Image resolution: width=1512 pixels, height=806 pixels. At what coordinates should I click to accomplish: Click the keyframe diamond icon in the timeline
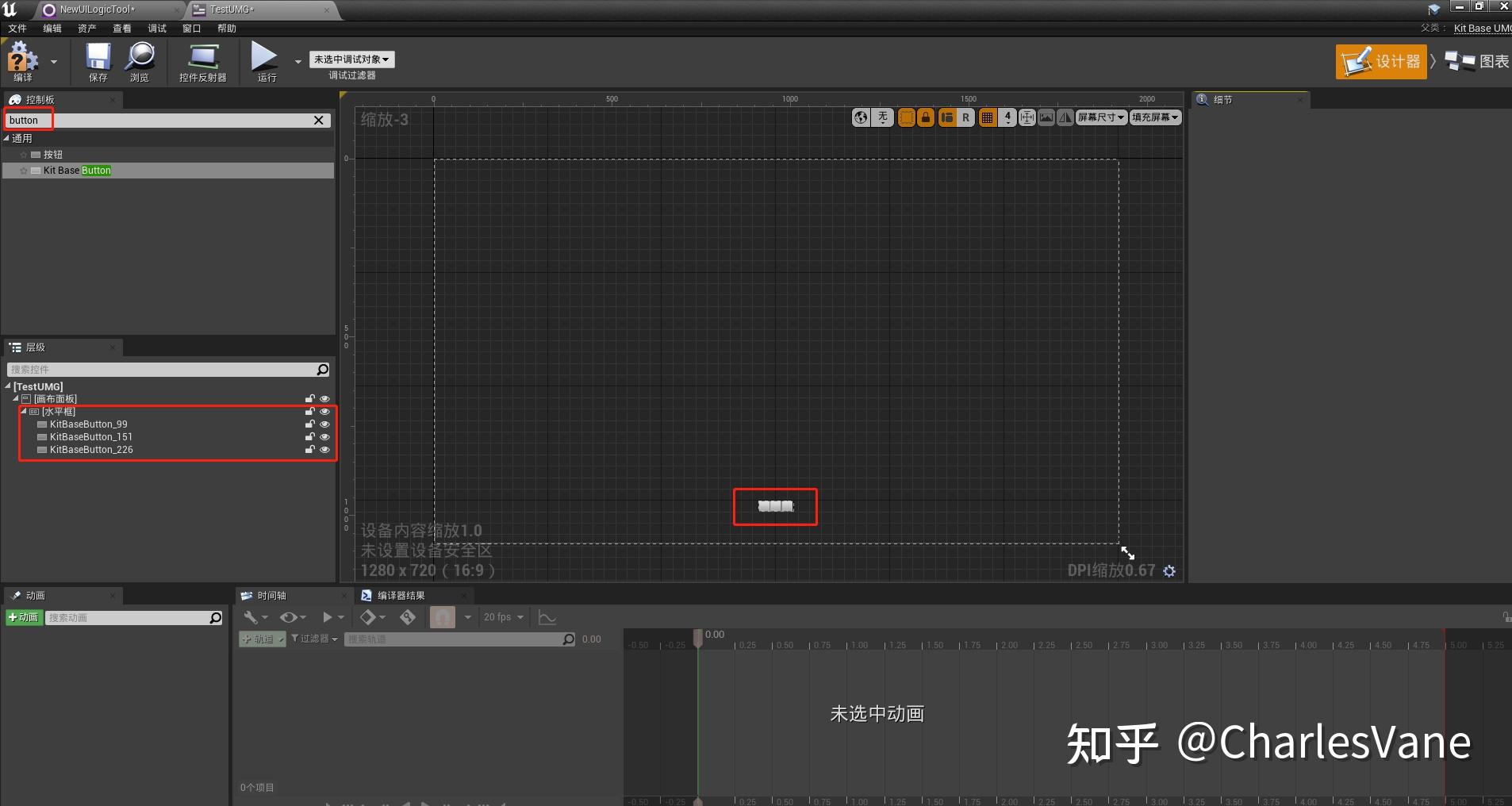point(369,616)
